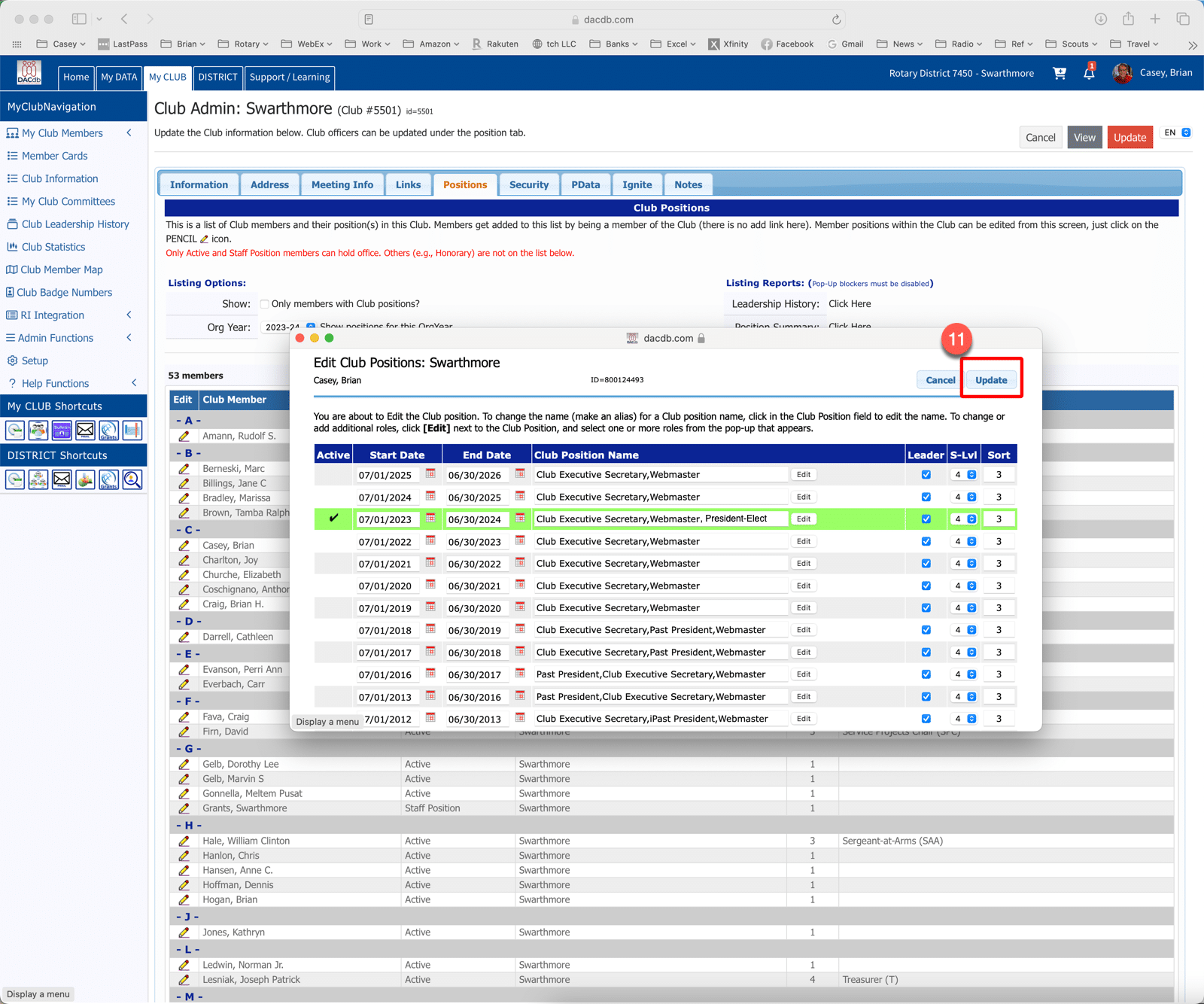
Task: Click Edit for 07/01/2023 position row
Action: (804, 519)
